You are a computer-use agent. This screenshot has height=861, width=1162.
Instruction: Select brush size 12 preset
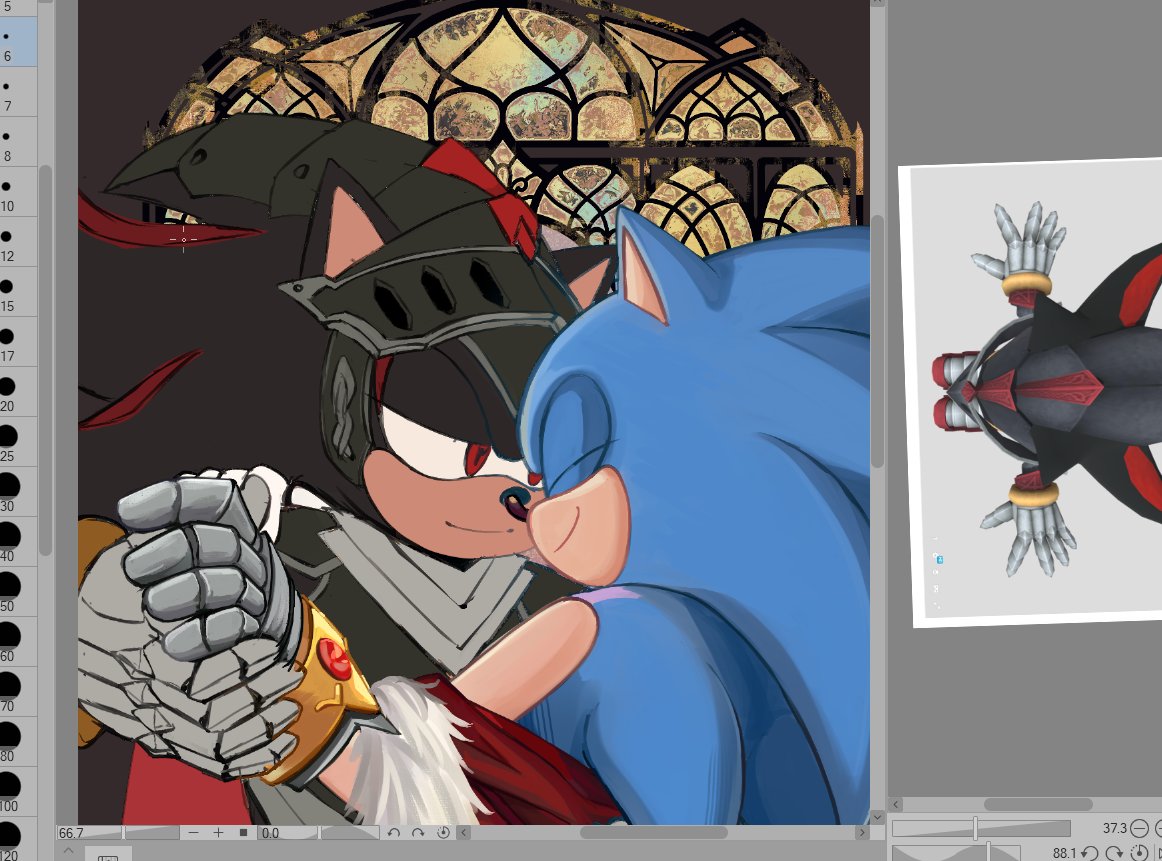18,242
